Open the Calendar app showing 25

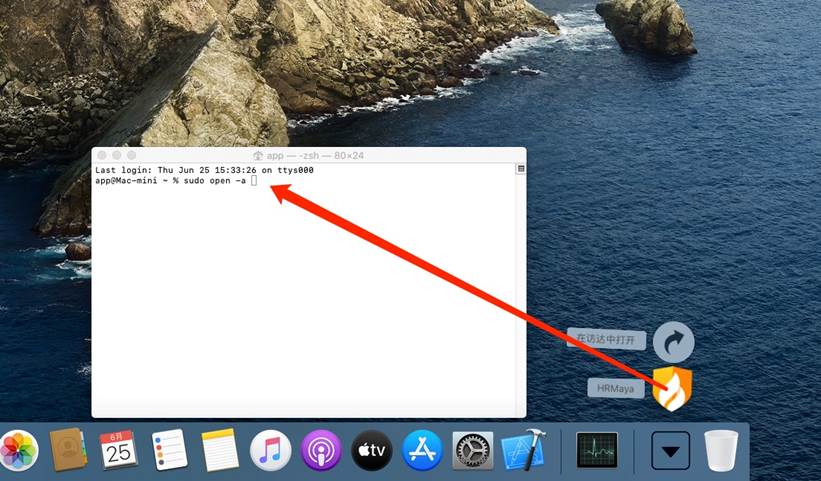(118, 451)
